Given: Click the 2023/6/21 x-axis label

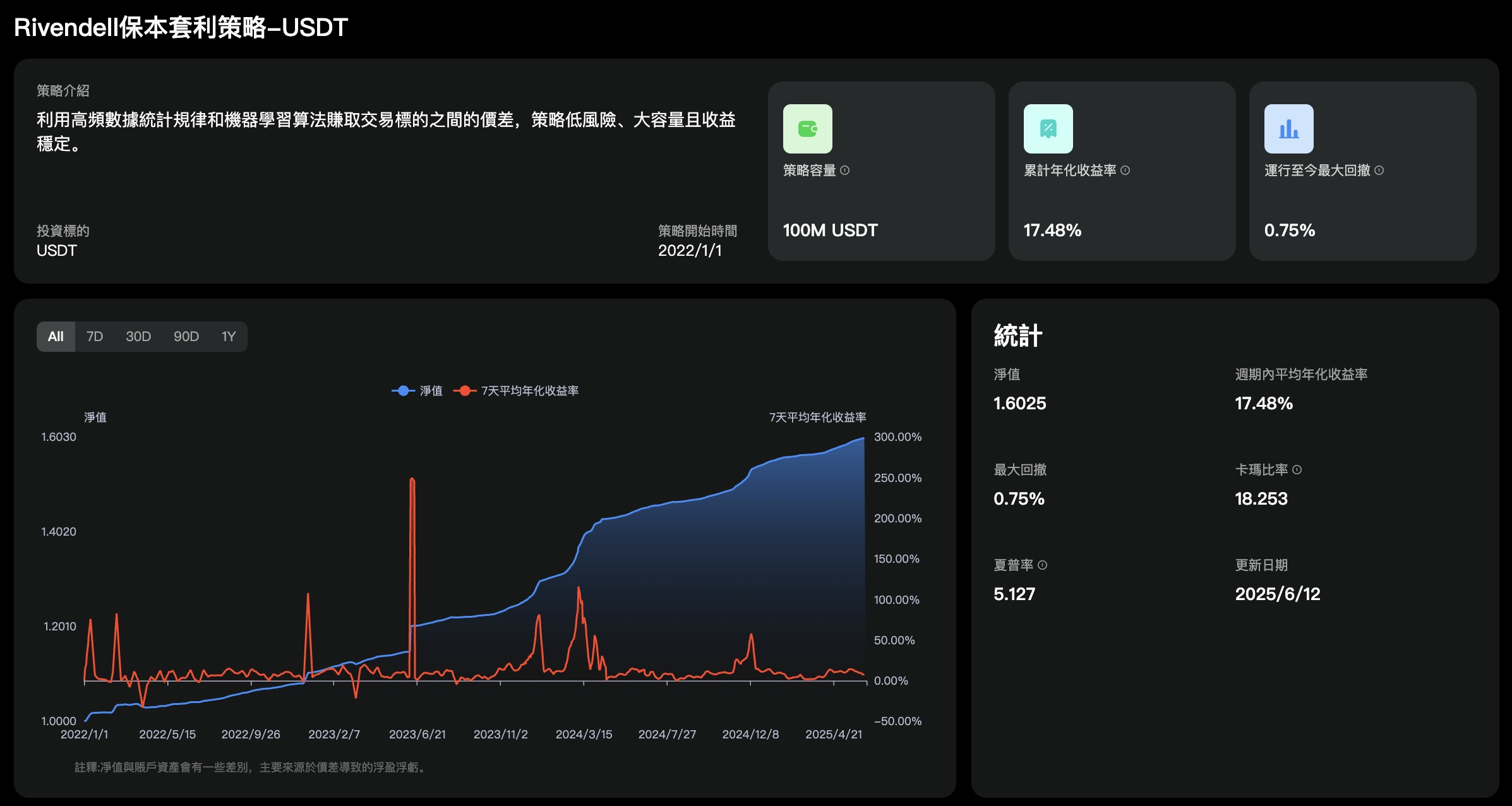Looking at the screenshot, I should pyautogui.click(x=417, y=735).
